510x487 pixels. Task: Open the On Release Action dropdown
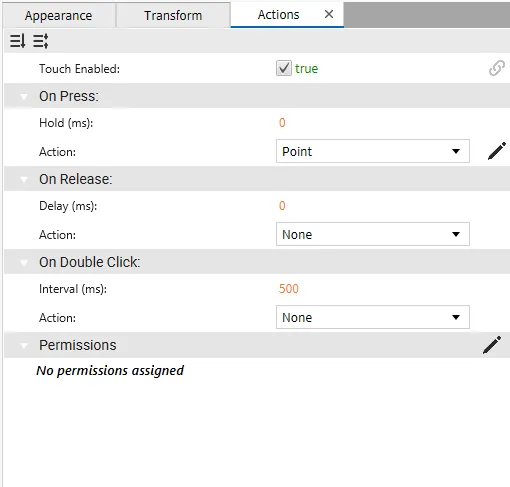click(x=373, y=234)
